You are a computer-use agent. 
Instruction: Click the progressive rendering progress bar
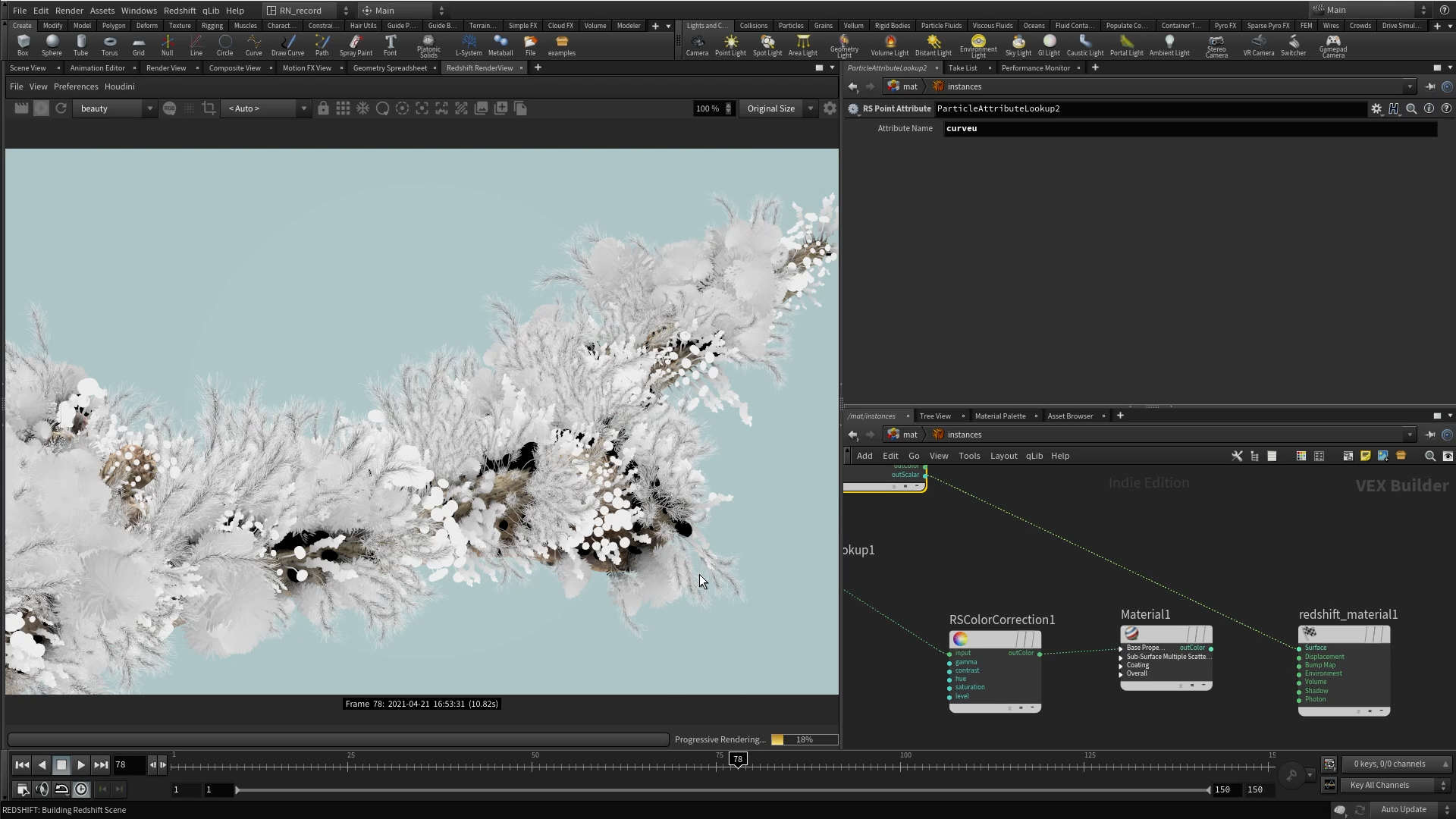coord(805,739)
